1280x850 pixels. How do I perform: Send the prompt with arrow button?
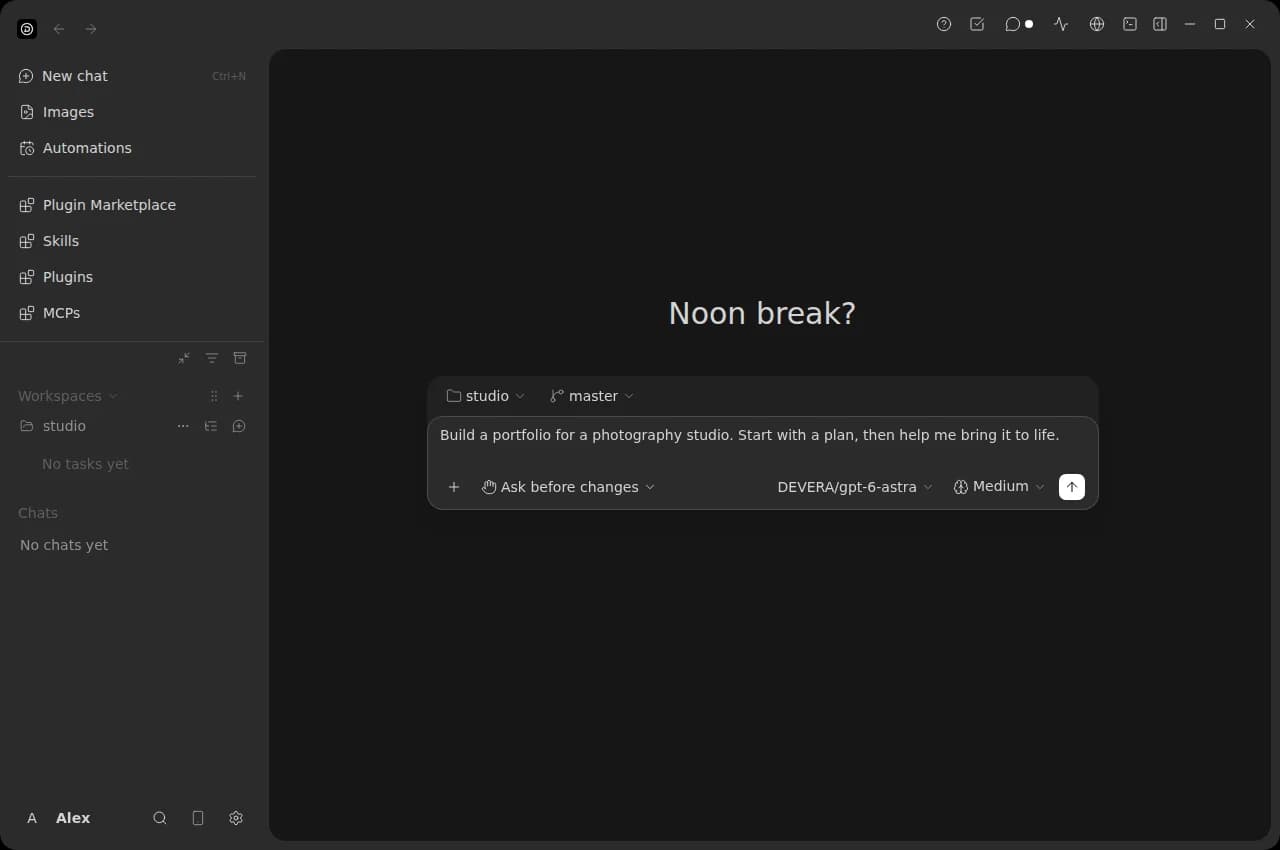coord(1072,487)
